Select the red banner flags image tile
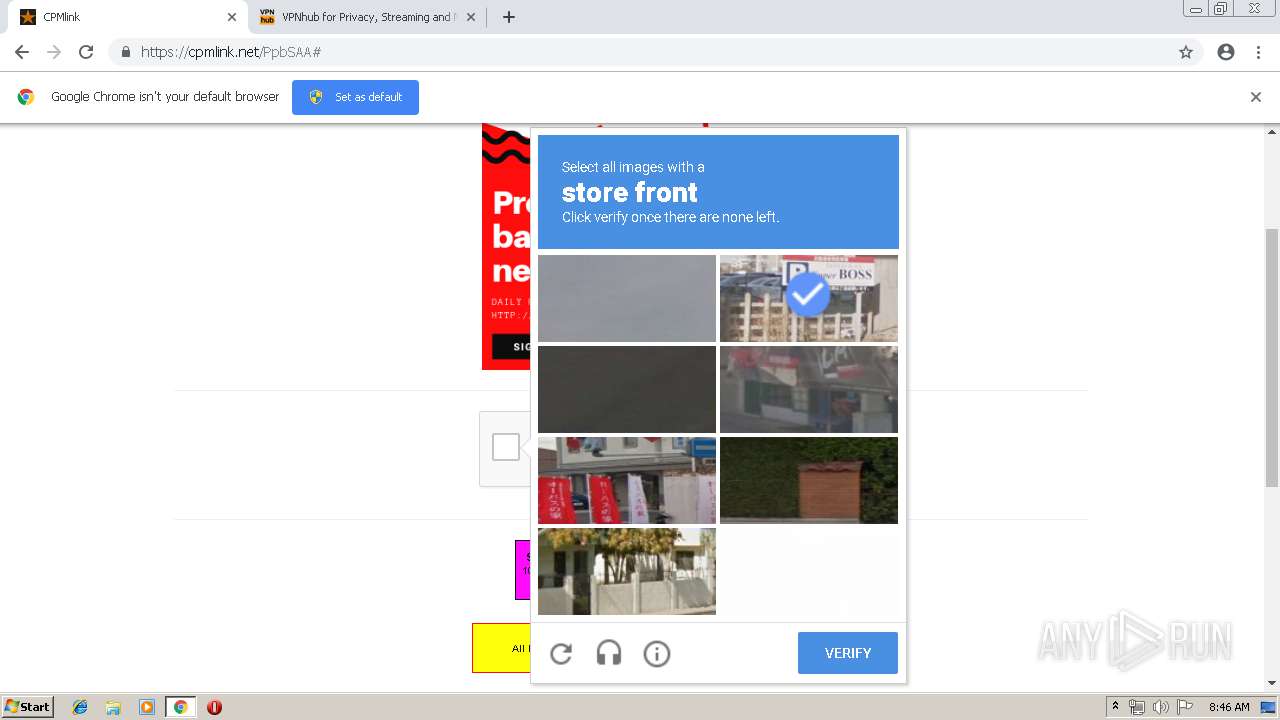 (x=627, y=480)
